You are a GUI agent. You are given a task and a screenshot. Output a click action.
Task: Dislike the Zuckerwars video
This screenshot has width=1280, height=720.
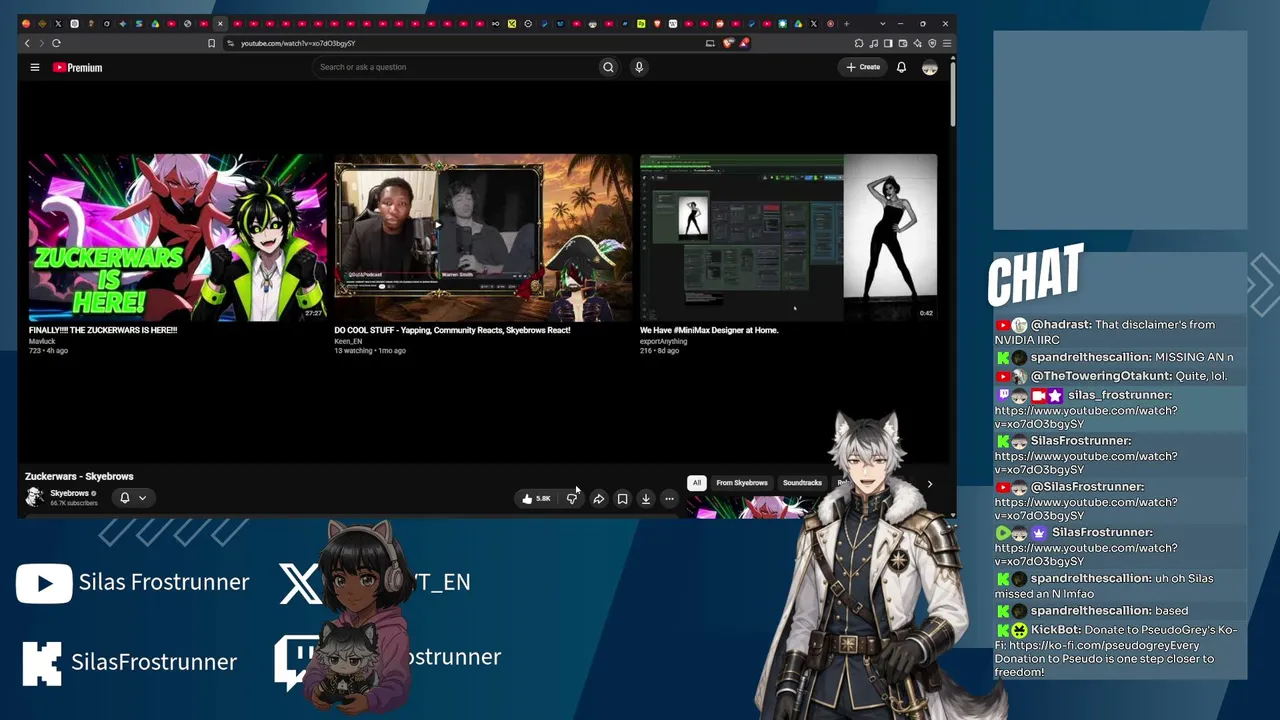click(572, 498)
